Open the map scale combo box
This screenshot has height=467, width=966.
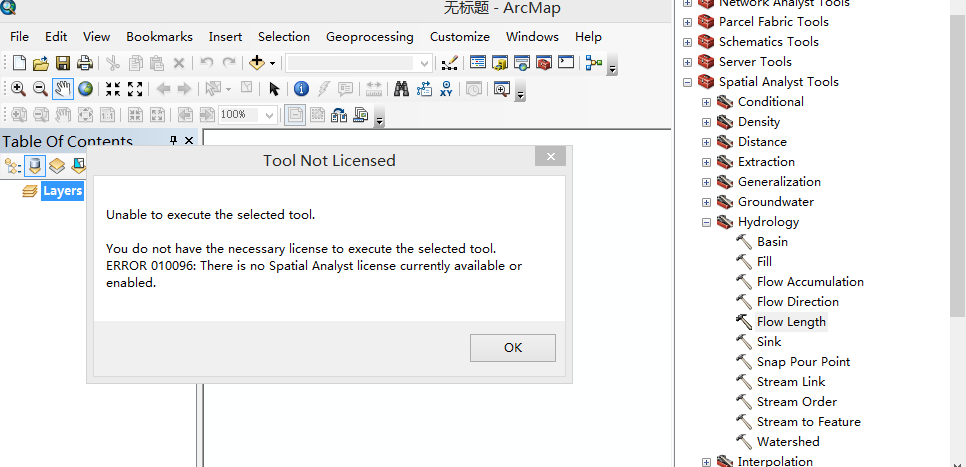(359, 63)
